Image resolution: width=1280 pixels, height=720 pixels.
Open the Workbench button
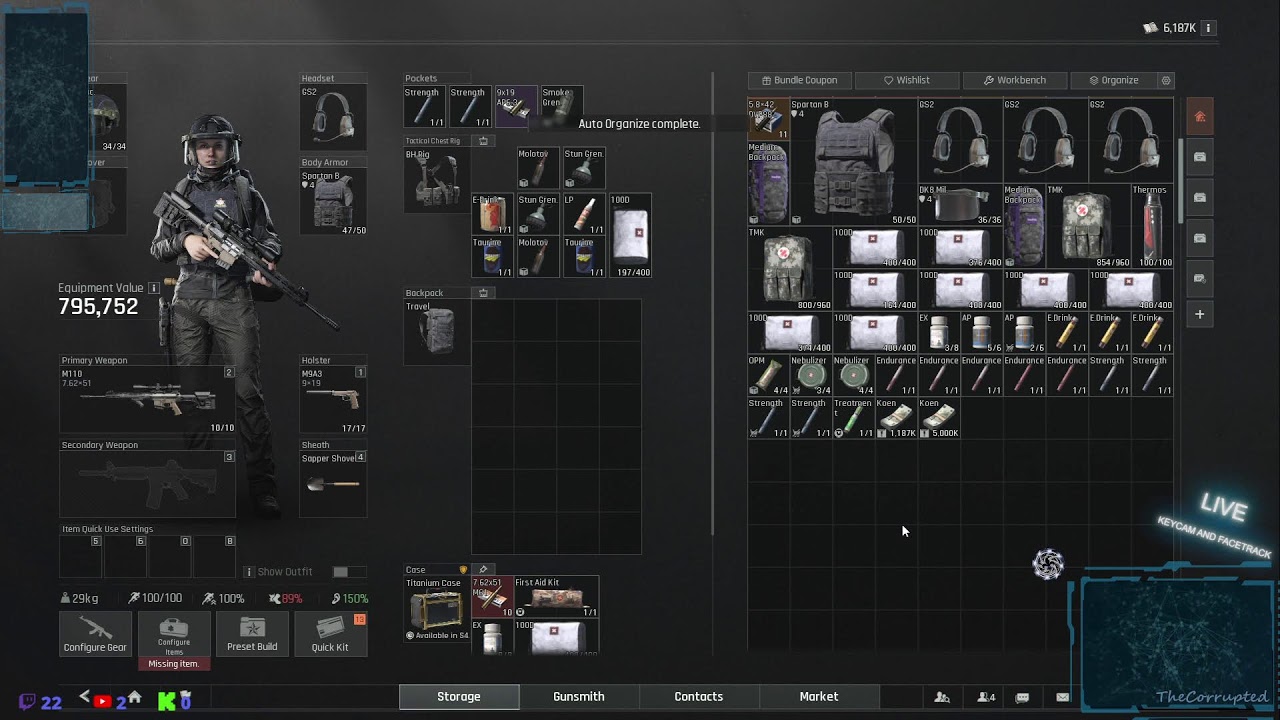click(1014, 80)
